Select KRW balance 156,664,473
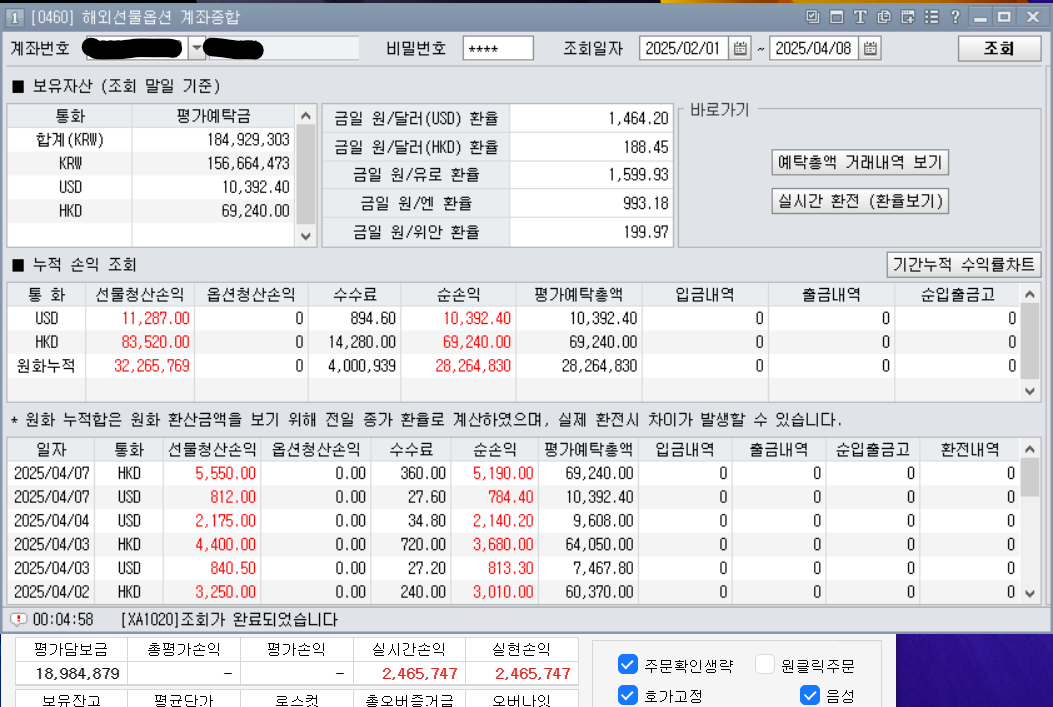This screenshot has height=707, width=1053. [248, 163]
